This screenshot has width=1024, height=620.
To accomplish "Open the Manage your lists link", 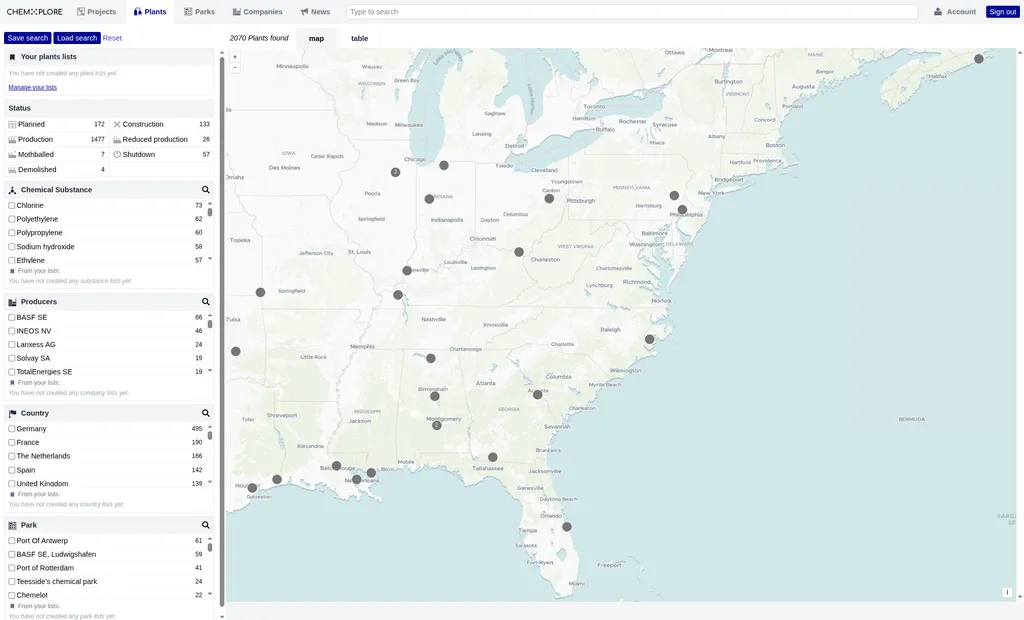I will coord(33,88).
